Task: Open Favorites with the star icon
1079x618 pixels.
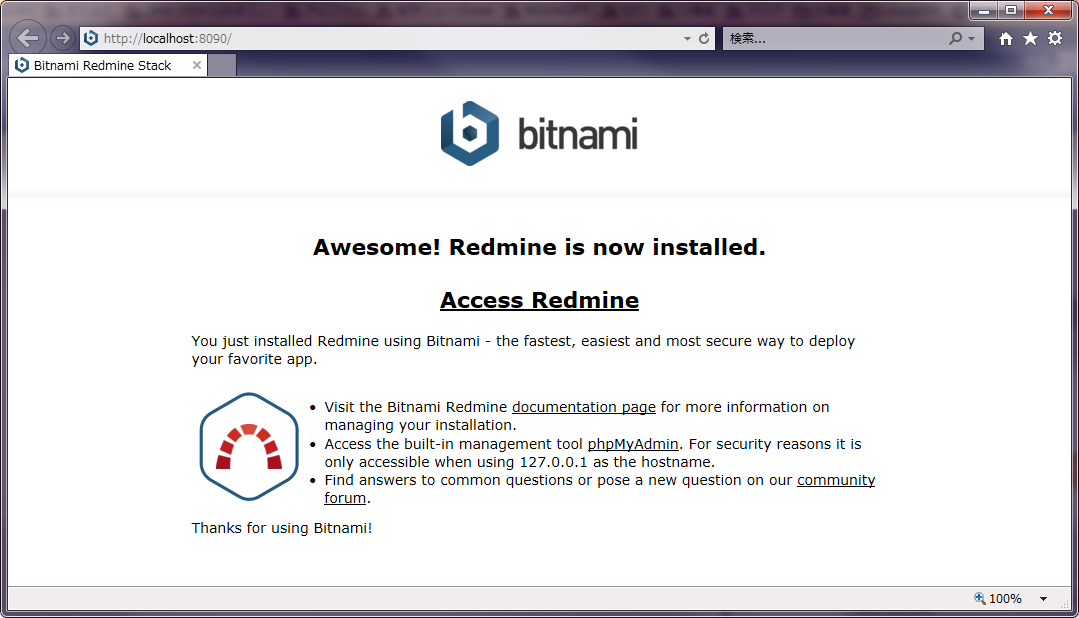Action: point(1029,37)
